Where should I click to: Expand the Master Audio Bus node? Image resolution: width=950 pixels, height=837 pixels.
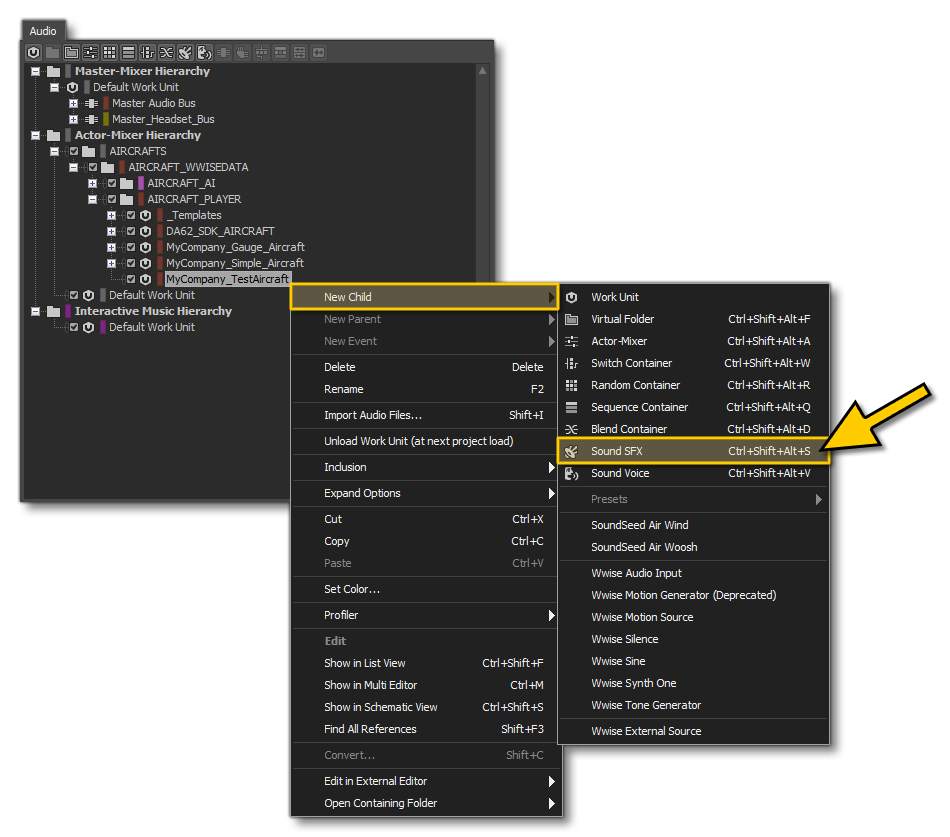coord(73,103)
